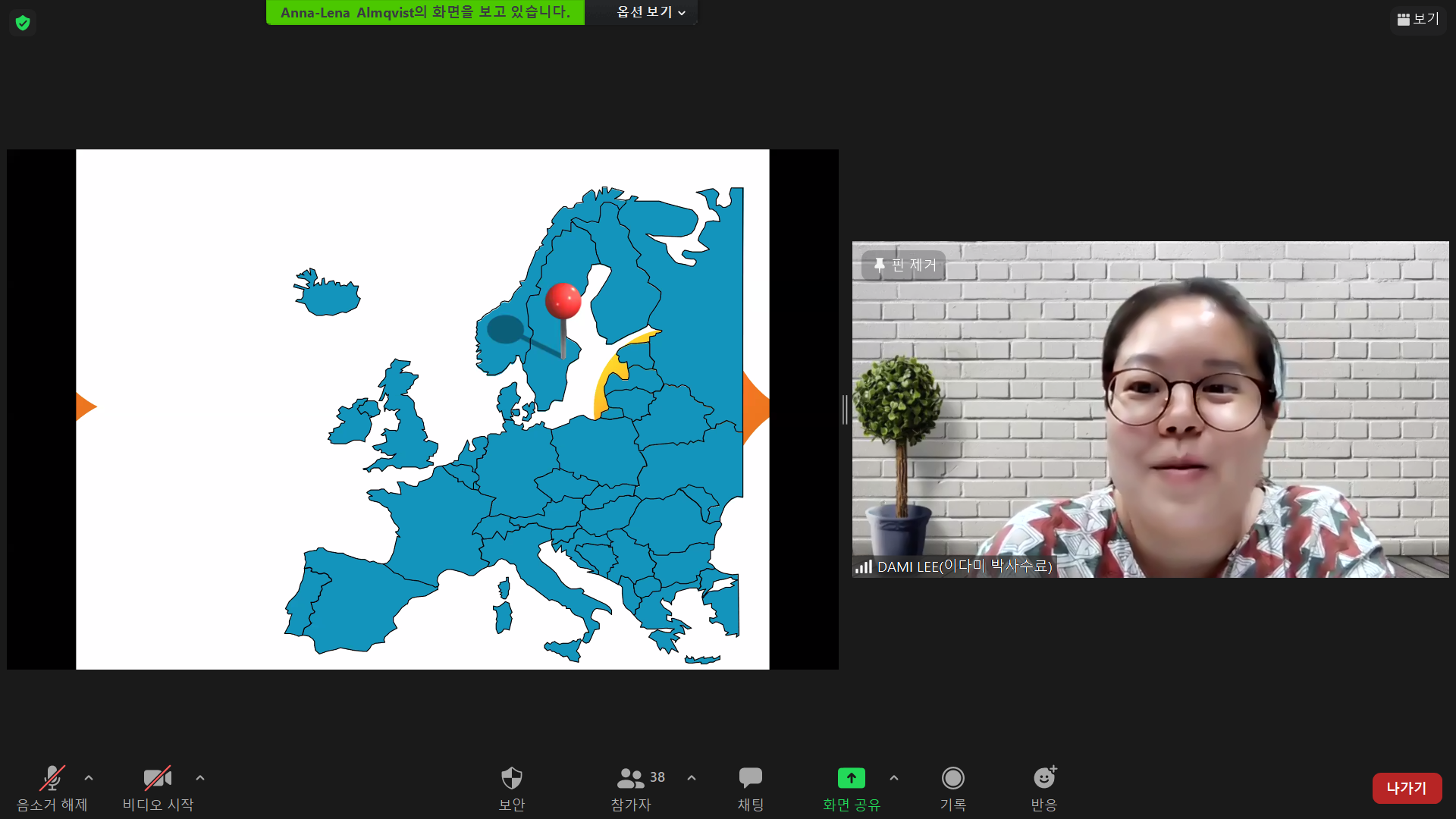Click the red map pin on slide
Viewport: 1456px width, 819px height.
point(563,301)
